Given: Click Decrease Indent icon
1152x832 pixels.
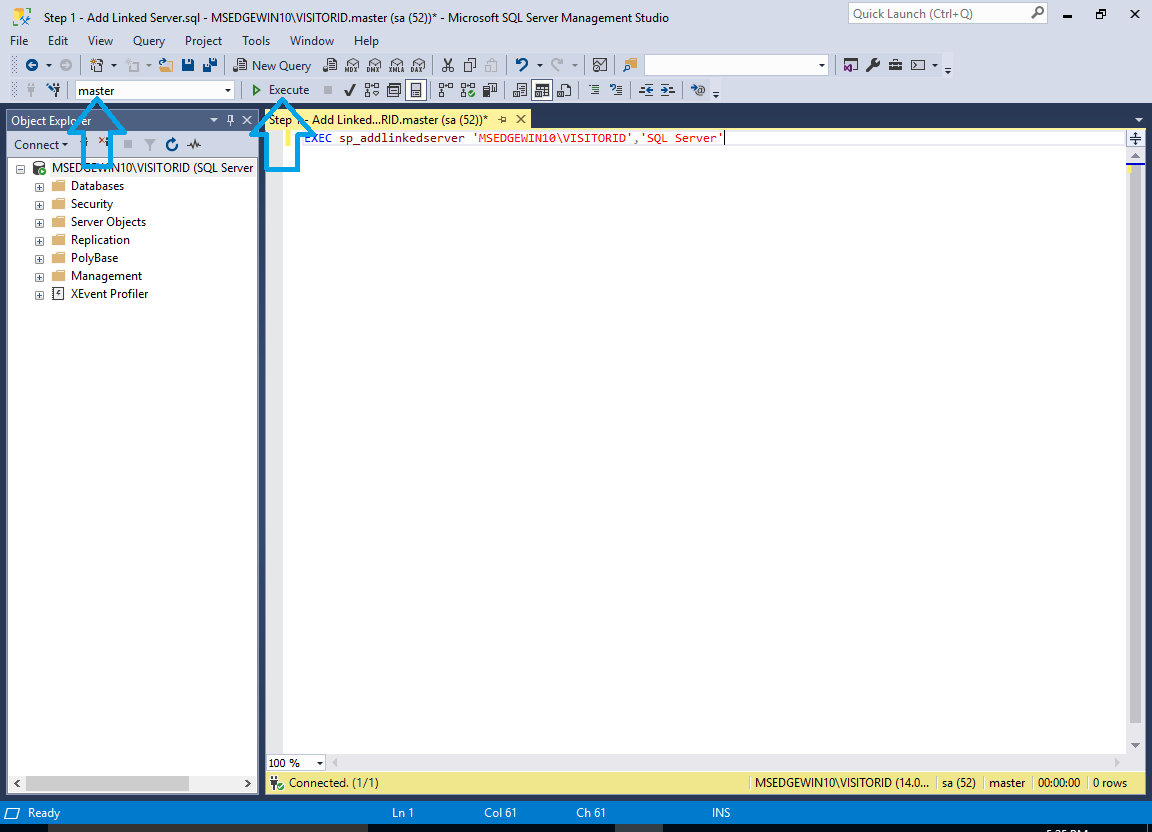Looking at the screenshot, I should pyautogui.click(x=646, y=90).
